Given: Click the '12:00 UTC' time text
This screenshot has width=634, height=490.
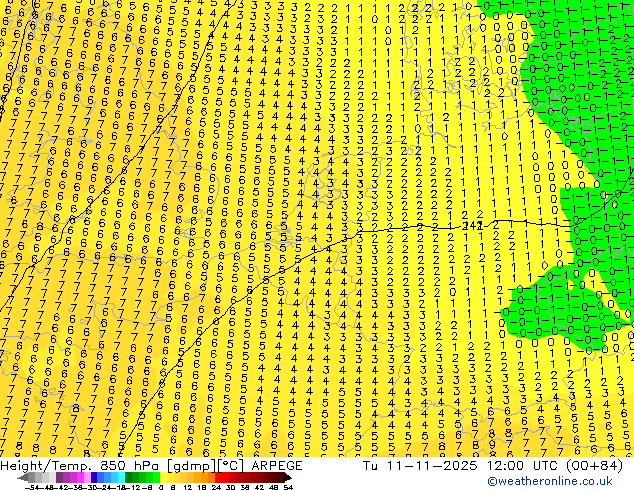Looking at the screenshot, I should 524,465.
